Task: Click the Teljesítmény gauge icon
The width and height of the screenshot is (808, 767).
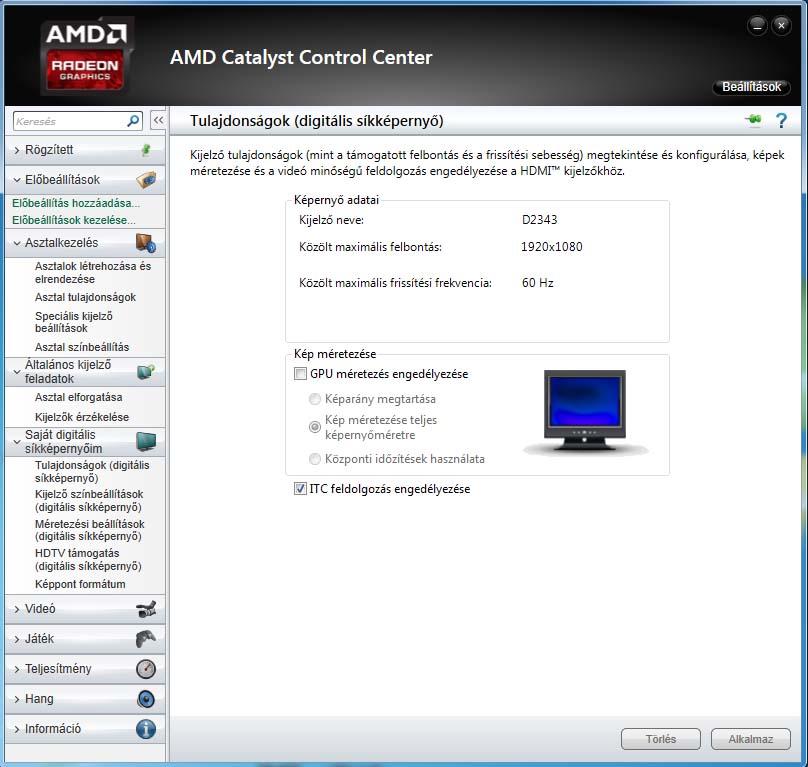Action: point(146,669)
